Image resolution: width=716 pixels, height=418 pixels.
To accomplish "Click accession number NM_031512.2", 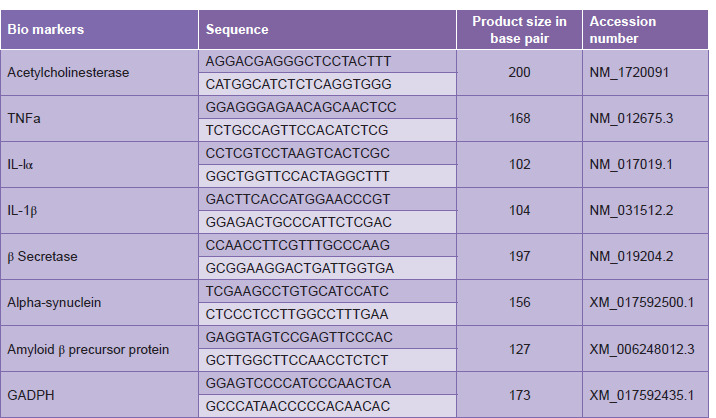I will point(631,211).
